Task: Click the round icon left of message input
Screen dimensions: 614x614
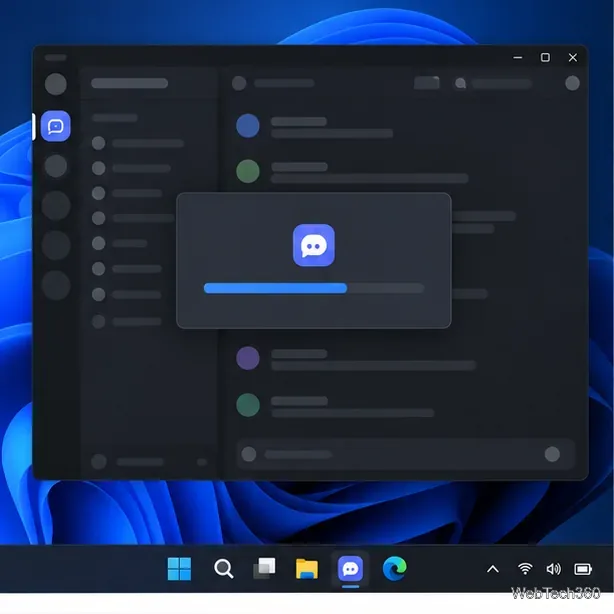Action: point(249,454)
